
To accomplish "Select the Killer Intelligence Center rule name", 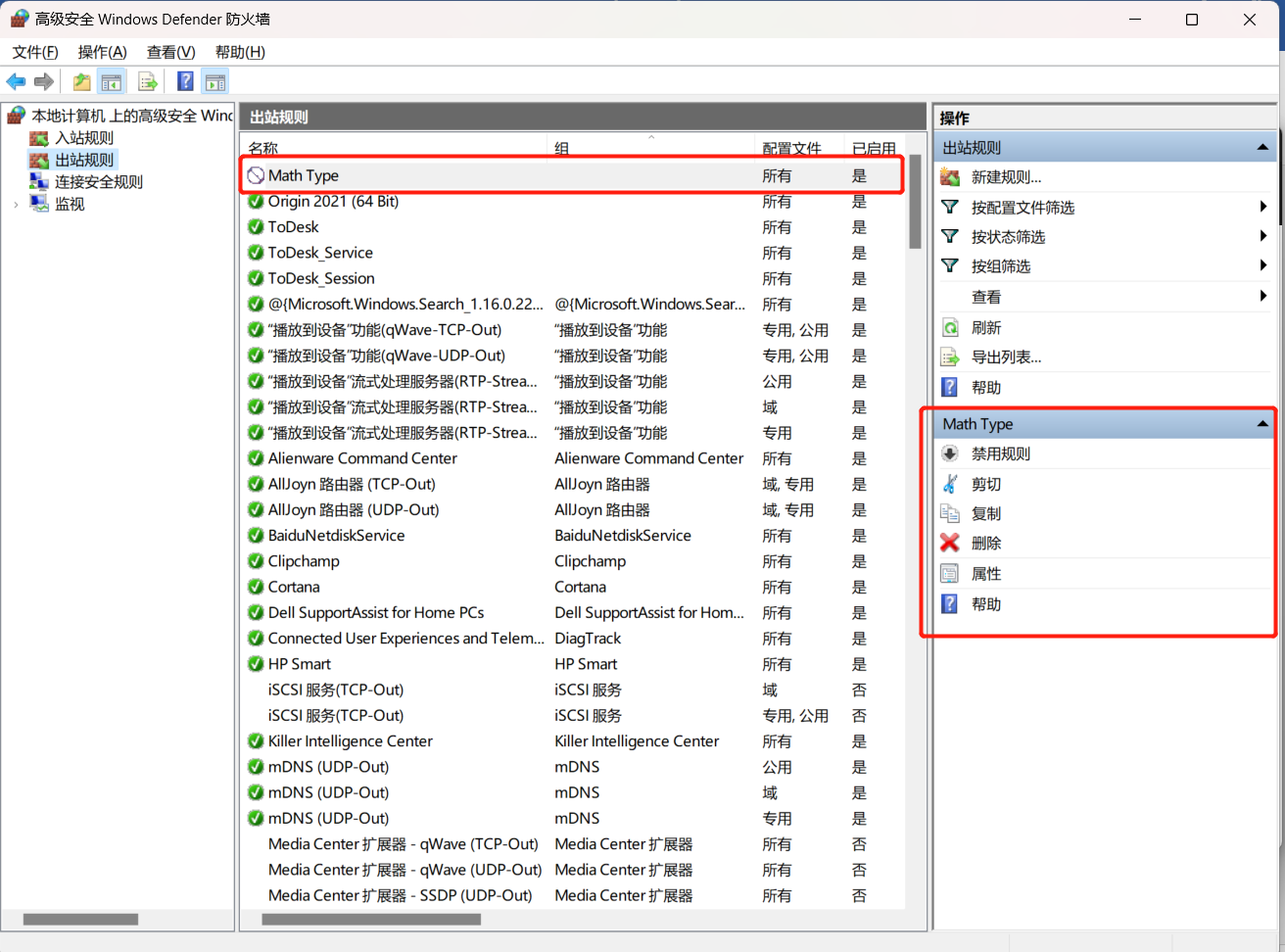I will tap(351, 741).
